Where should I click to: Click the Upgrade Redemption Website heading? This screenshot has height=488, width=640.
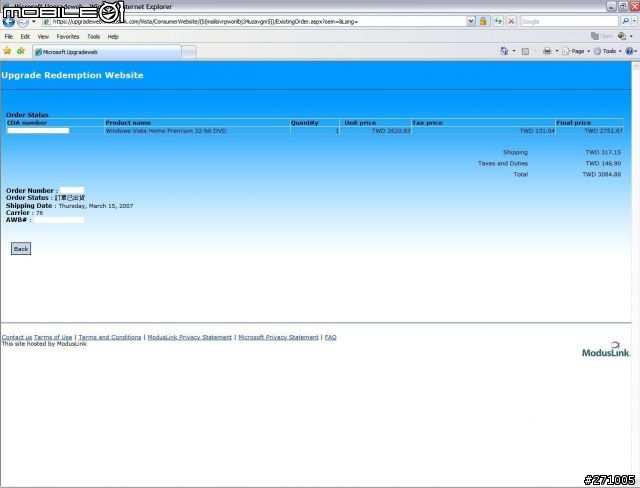[72, 75]
